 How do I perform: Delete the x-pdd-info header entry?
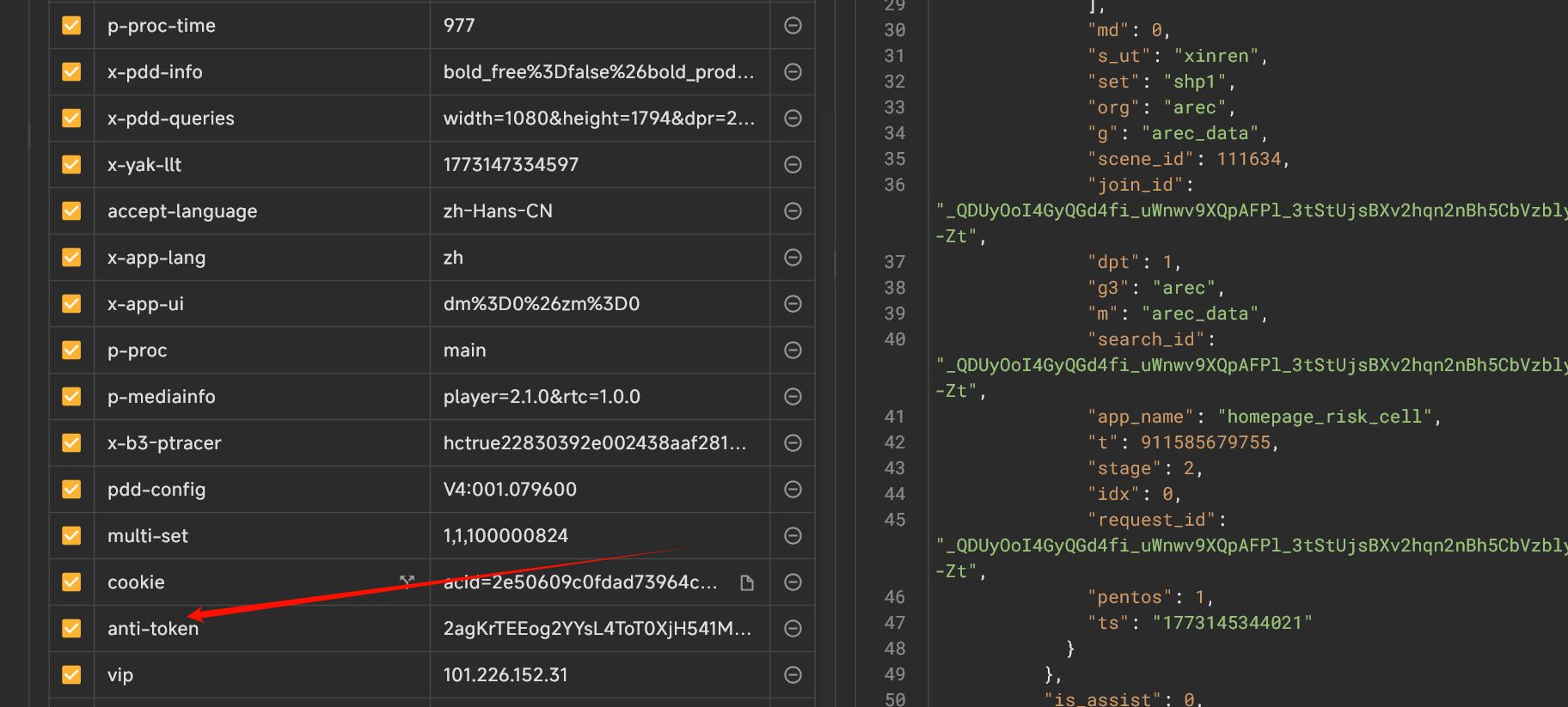coord(793,72)
